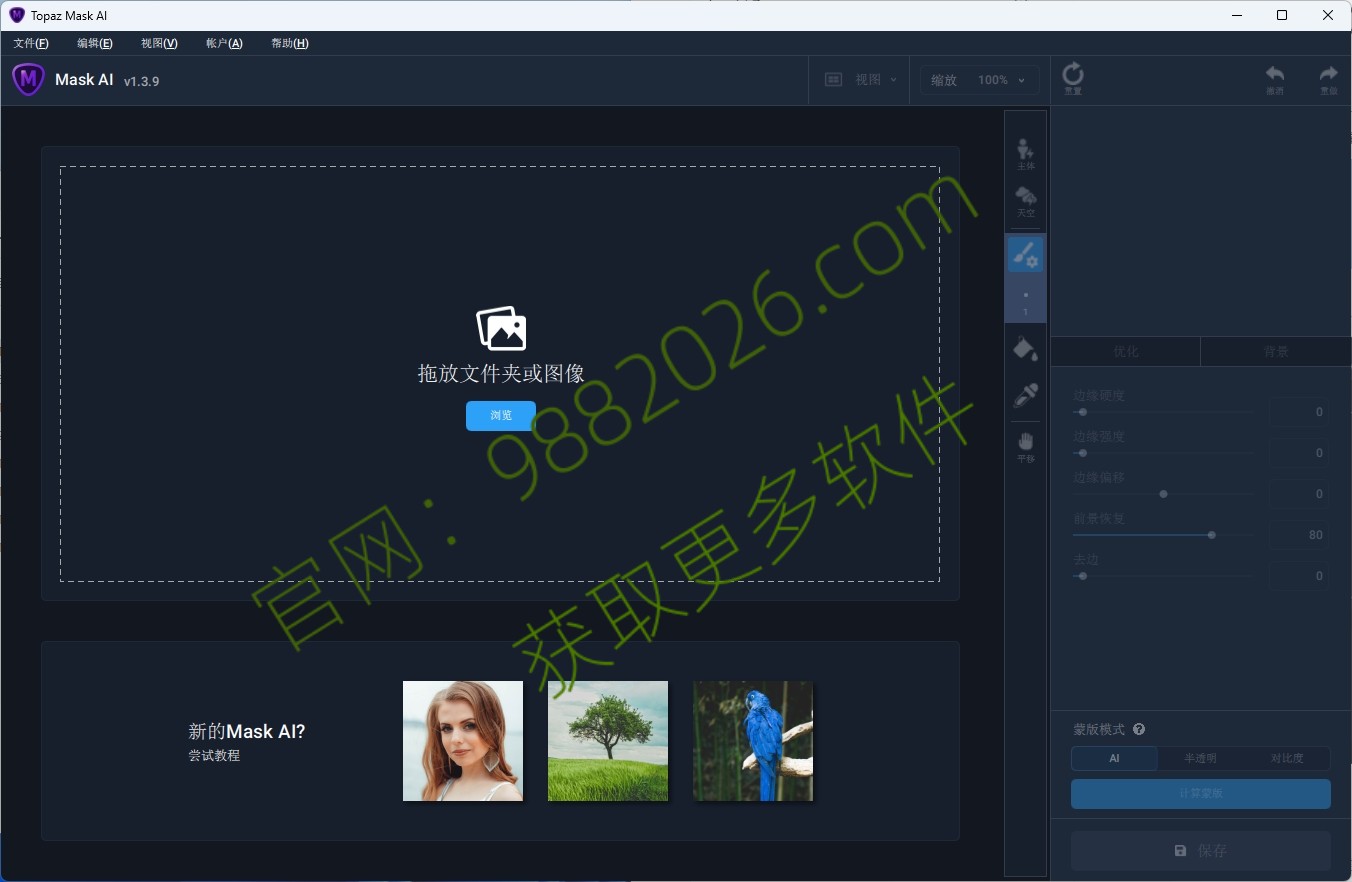This screenshot has height=882, width=1352.
Task: Minimize the Topaz Mask AI window
Action: click(1236, 15)
